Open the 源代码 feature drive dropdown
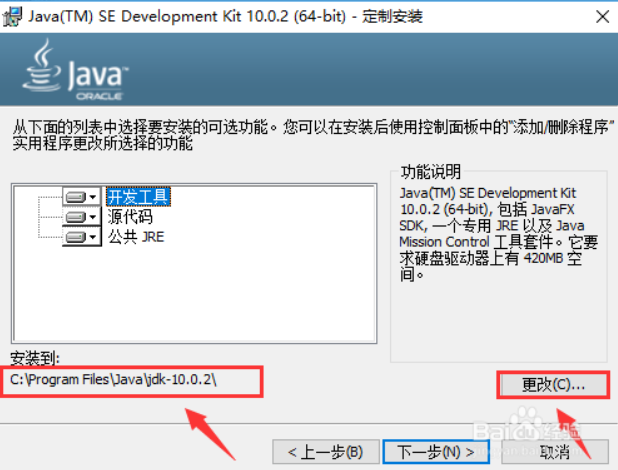618x470 pixels. click(x=82, y=217)
